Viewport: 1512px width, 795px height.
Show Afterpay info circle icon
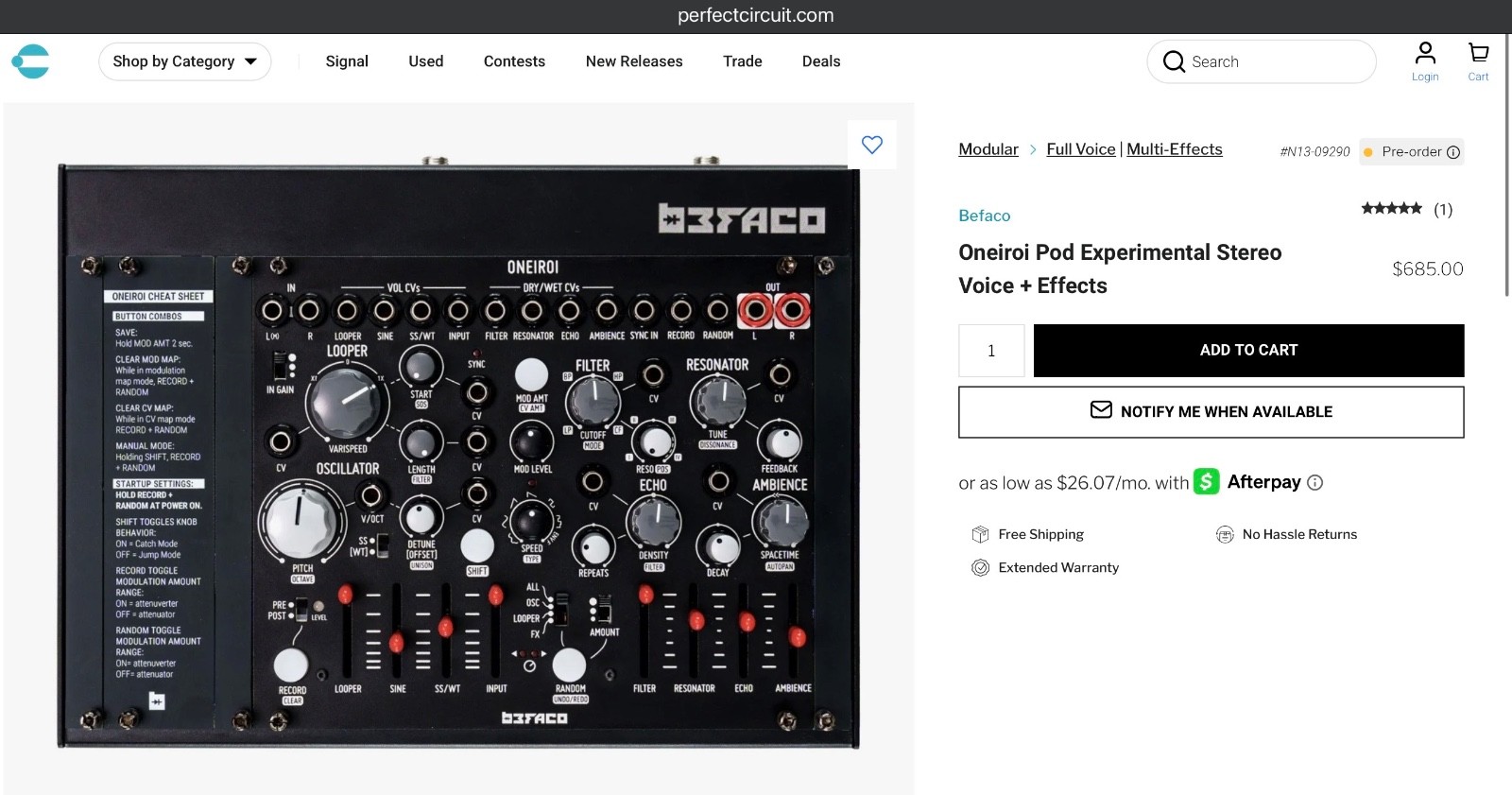pos(1314,483)
